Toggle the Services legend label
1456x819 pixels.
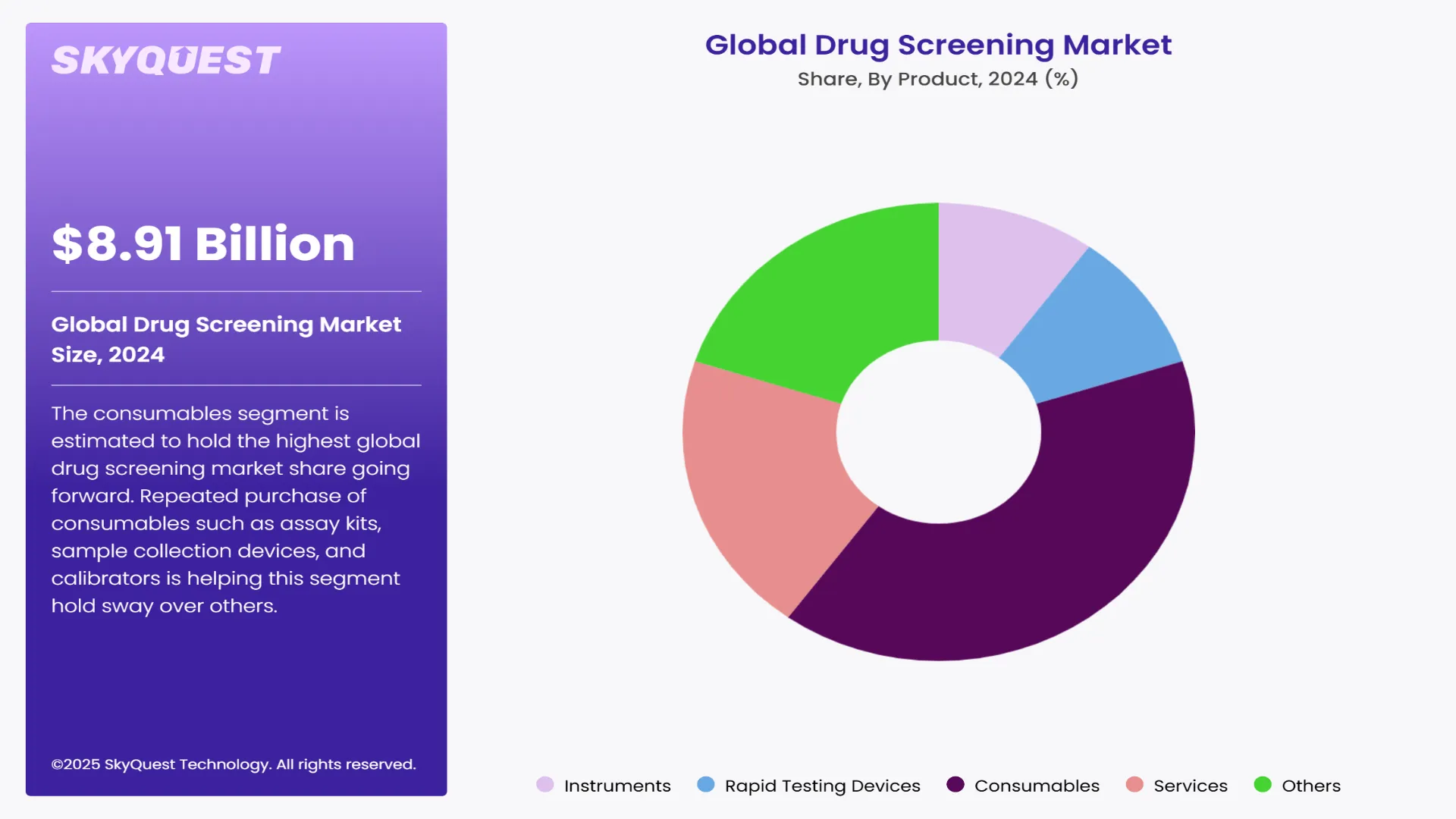click(1189, 786)
